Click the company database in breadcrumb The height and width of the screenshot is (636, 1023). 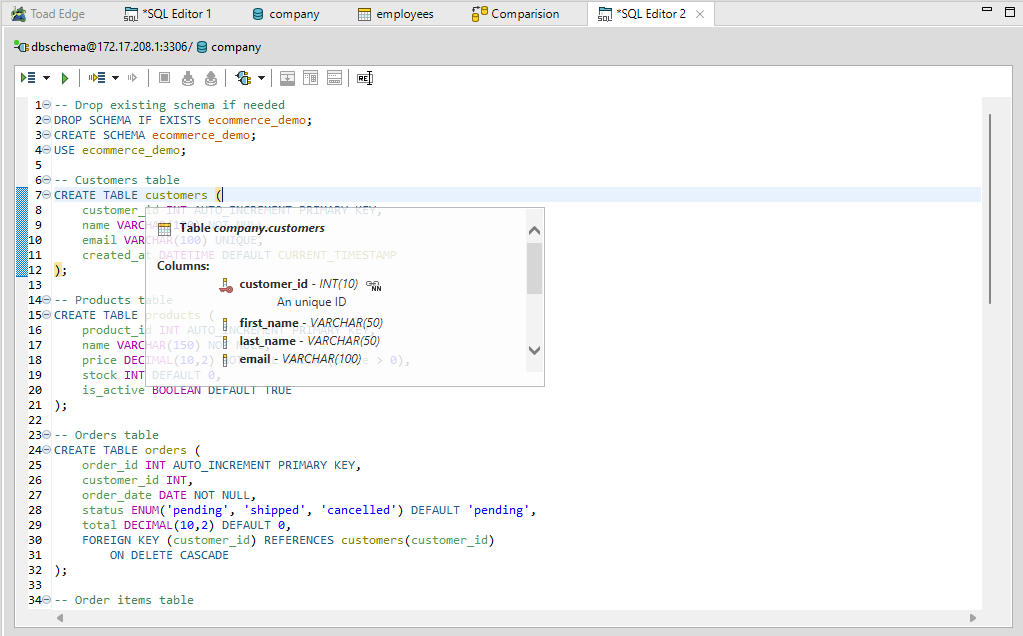click(x=229, y=47)
